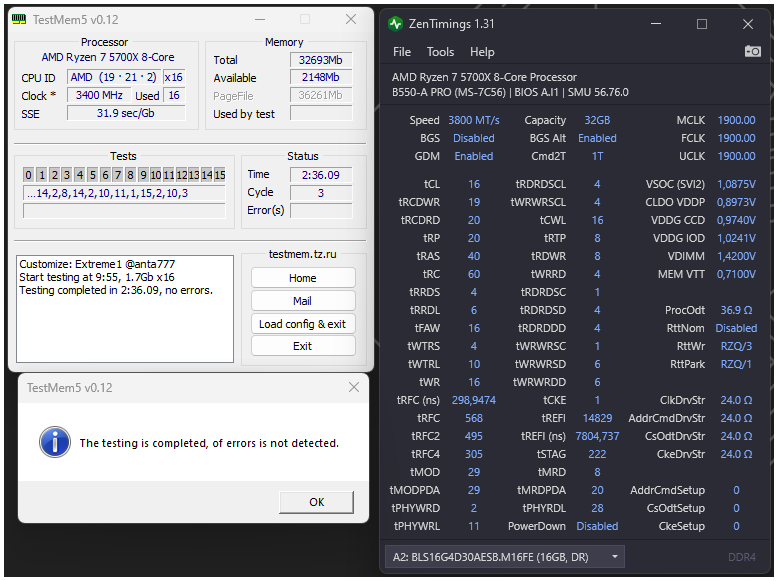Open the Help menu in ZenTimings
Viewport: 778px width, 581px height.
coord(482,52)
